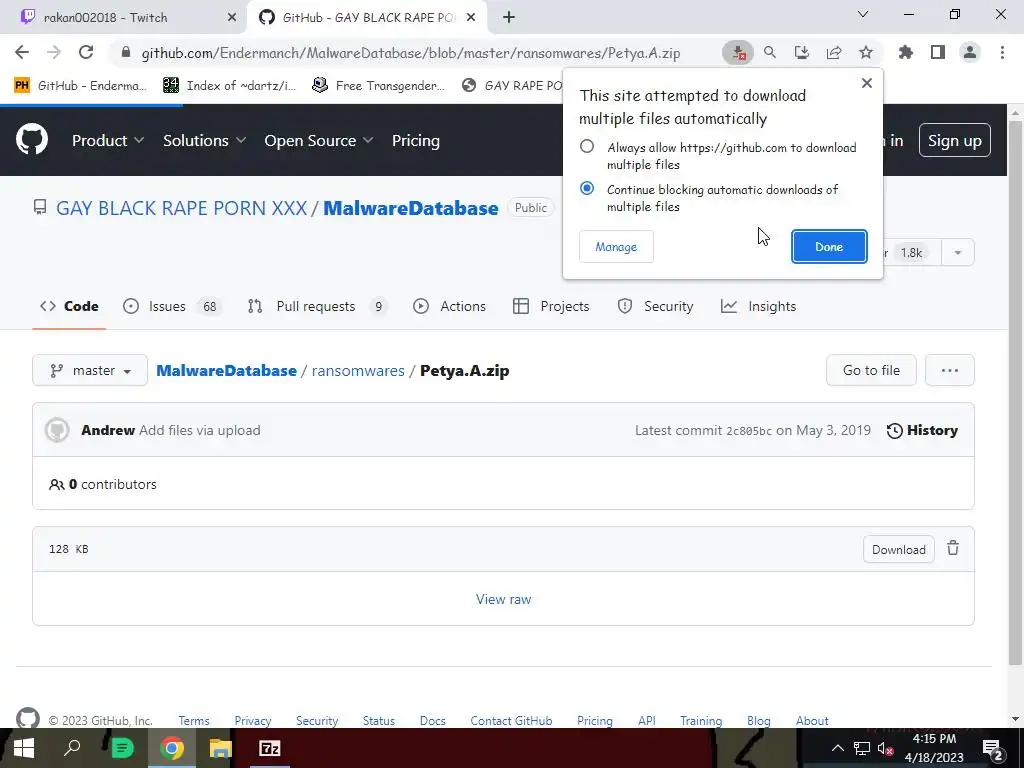Select Always allow github.com multiple downloads

point(587,146)
